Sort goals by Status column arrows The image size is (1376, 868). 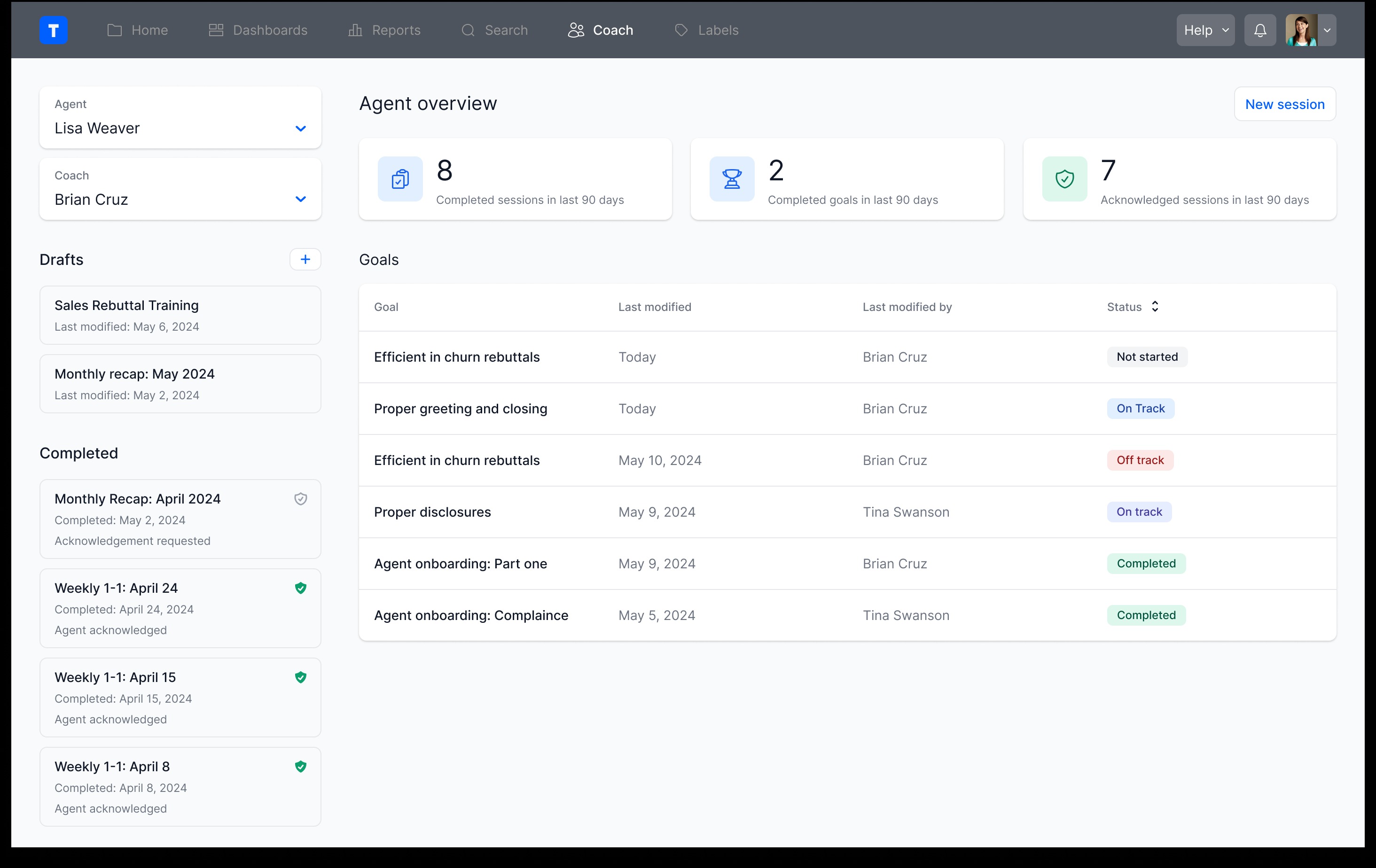(x=1155, y=307)
